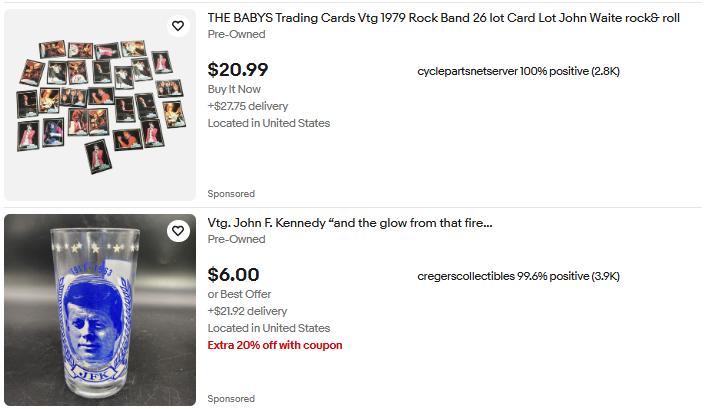Click Sponsored label under trading cards listing
Screen dimensions: 706x409
(x=231, y=194)
